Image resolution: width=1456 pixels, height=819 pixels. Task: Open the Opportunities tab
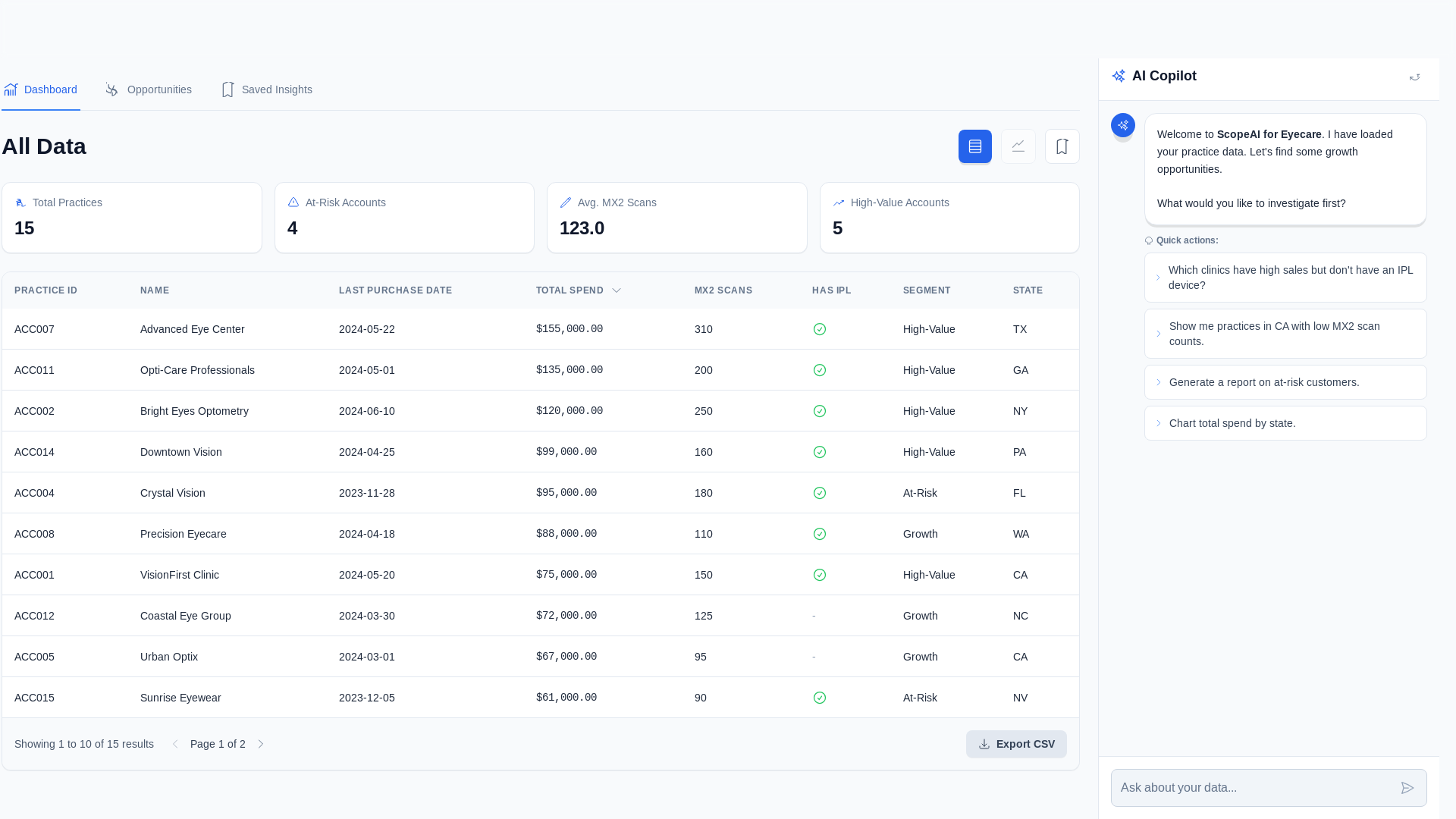[149, 89]
